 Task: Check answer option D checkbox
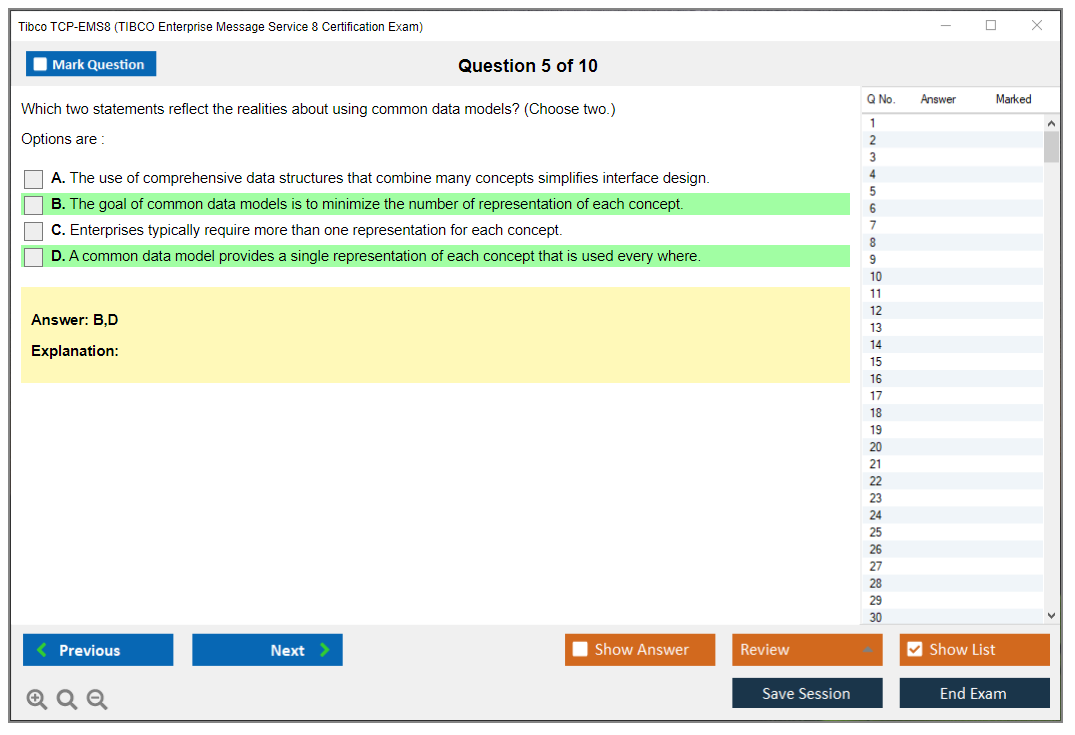(x=34, y=257)
